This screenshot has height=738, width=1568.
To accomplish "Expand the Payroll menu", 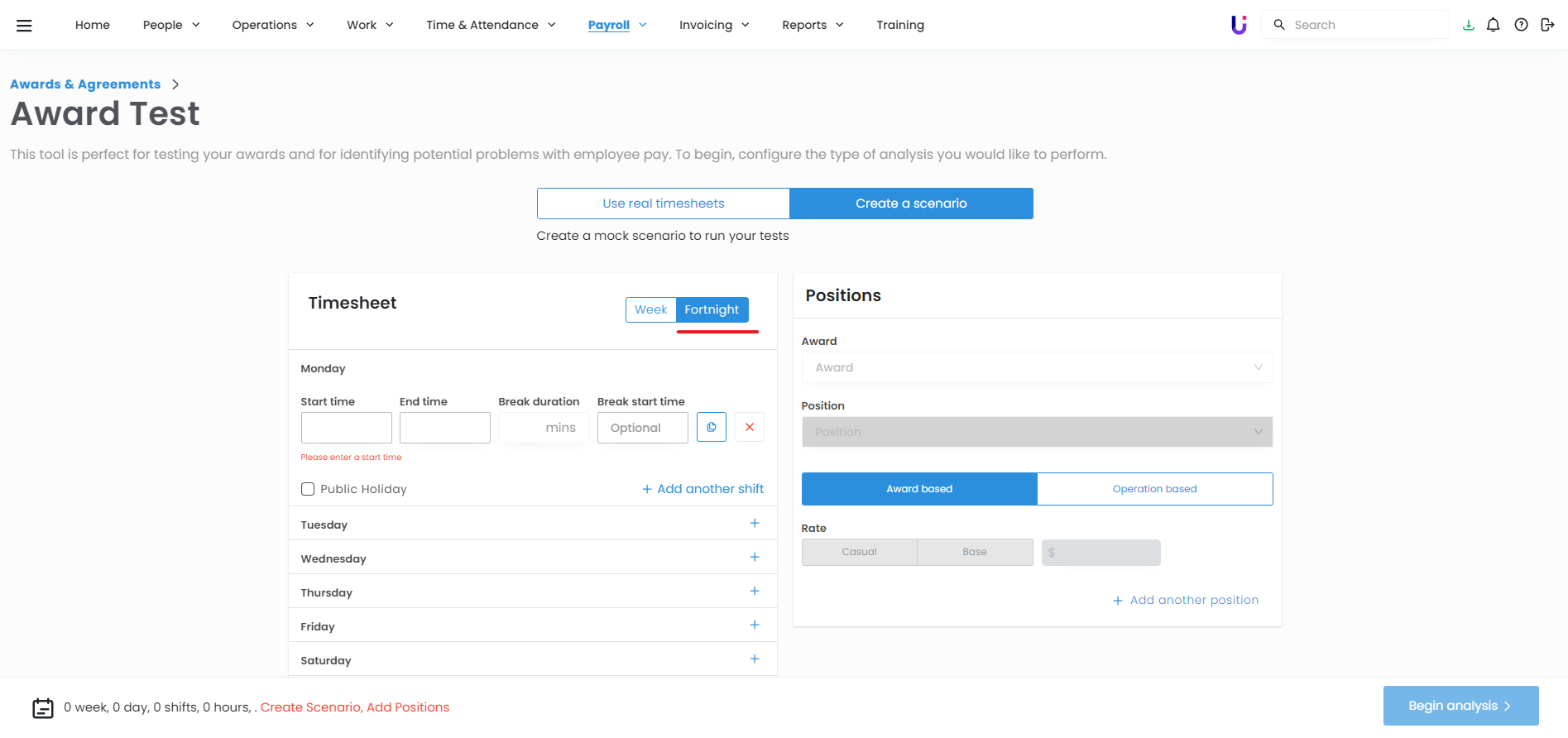I will 616,25.
